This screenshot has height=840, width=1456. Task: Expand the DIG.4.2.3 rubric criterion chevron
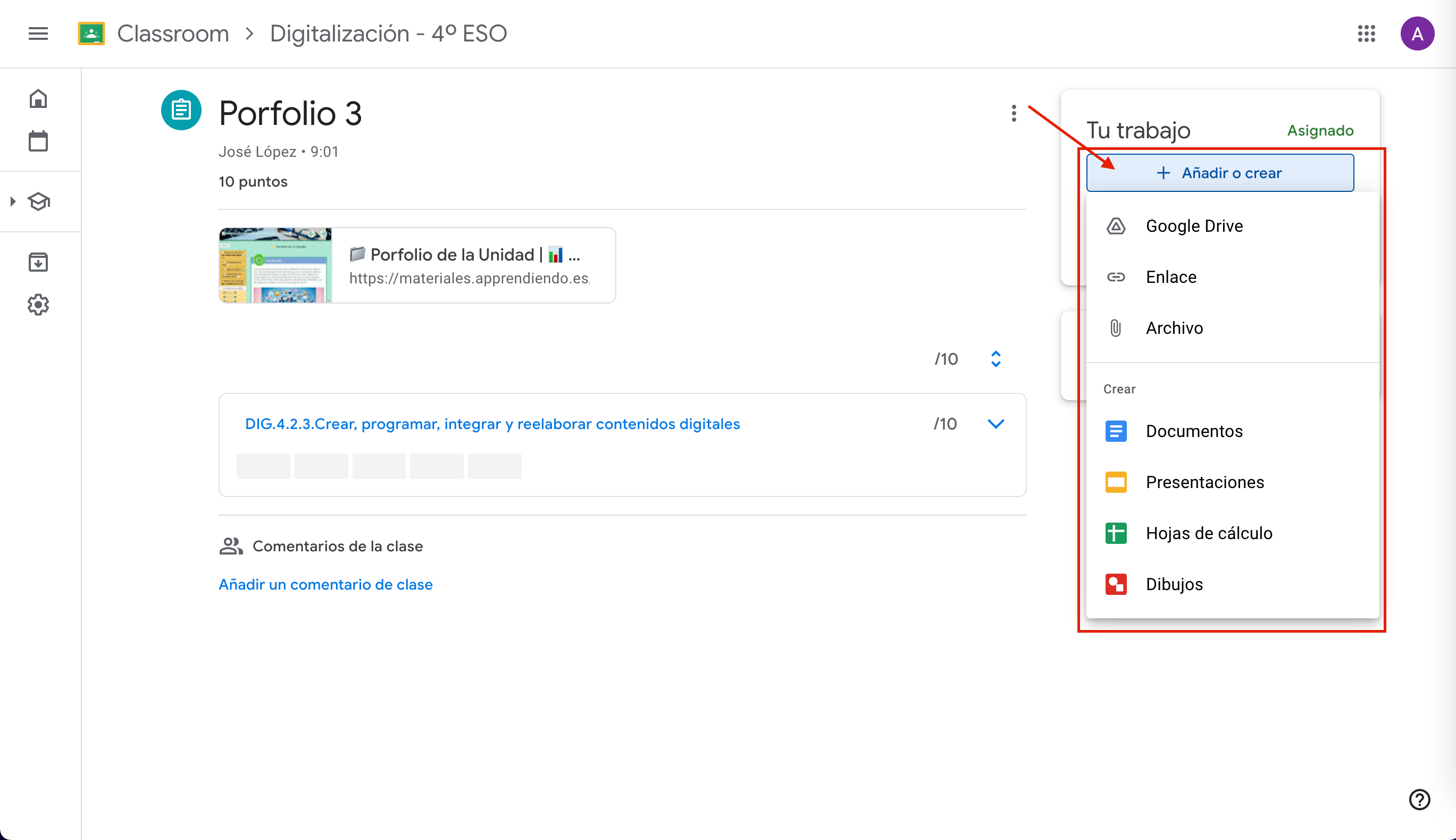pyautogui.click(x=995, y=424)
